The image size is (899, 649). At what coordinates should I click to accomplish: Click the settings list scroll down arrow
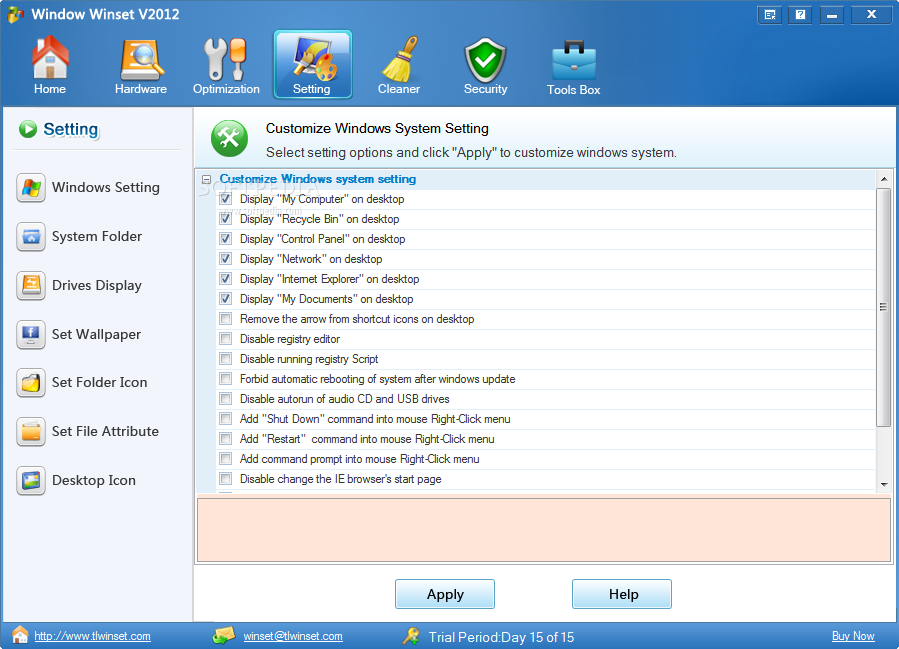(884, 484)
